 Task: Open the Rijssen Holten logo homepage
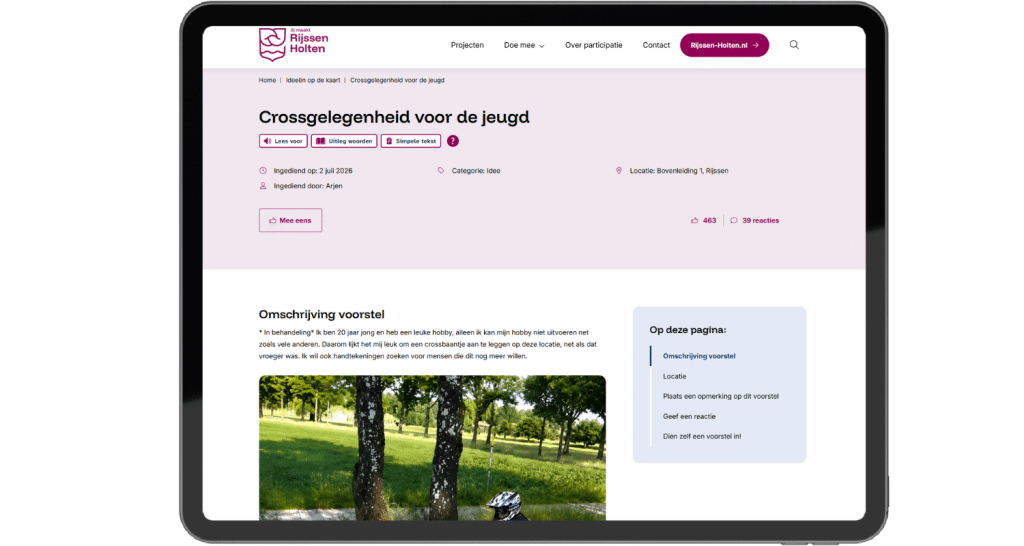(x=293, y=44)
